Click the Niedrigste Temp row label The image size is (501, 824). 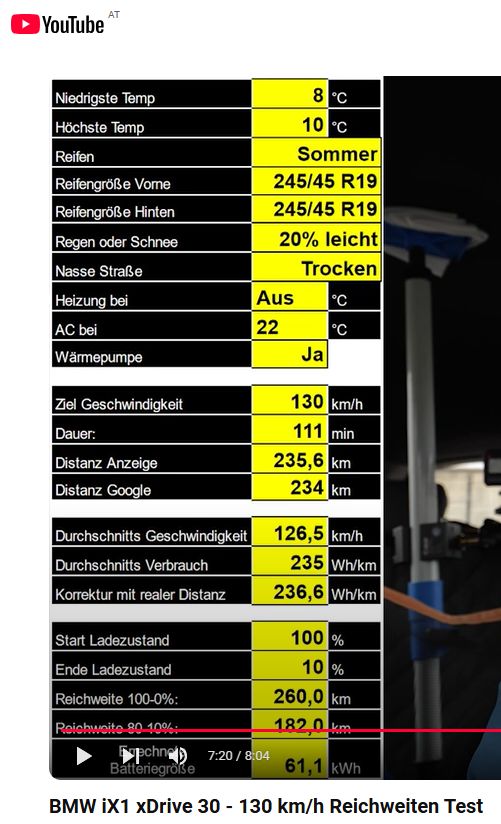[x=105, y=98]
